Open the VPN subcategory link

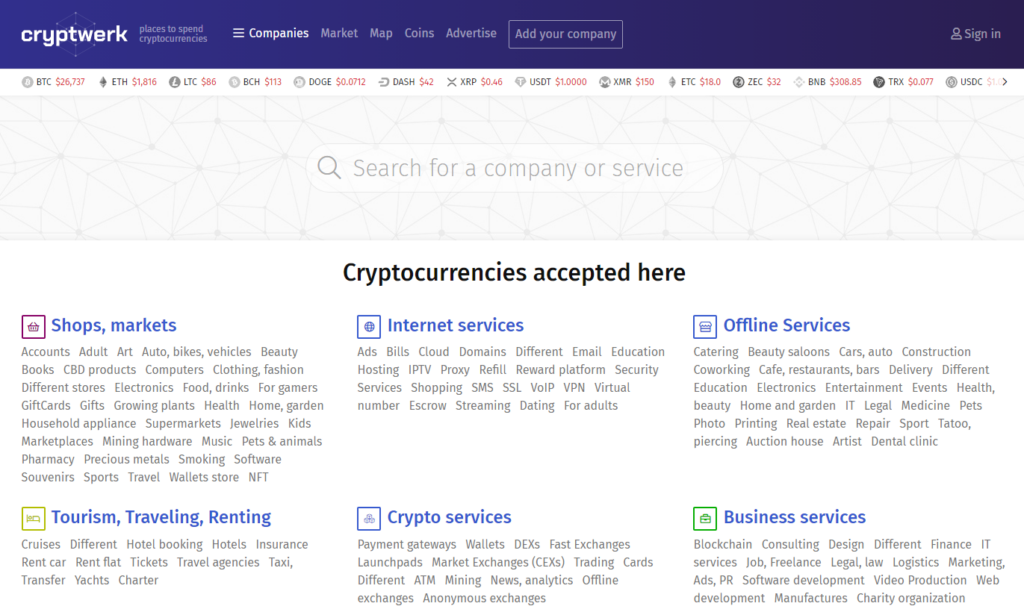click(x=574, y=388)
